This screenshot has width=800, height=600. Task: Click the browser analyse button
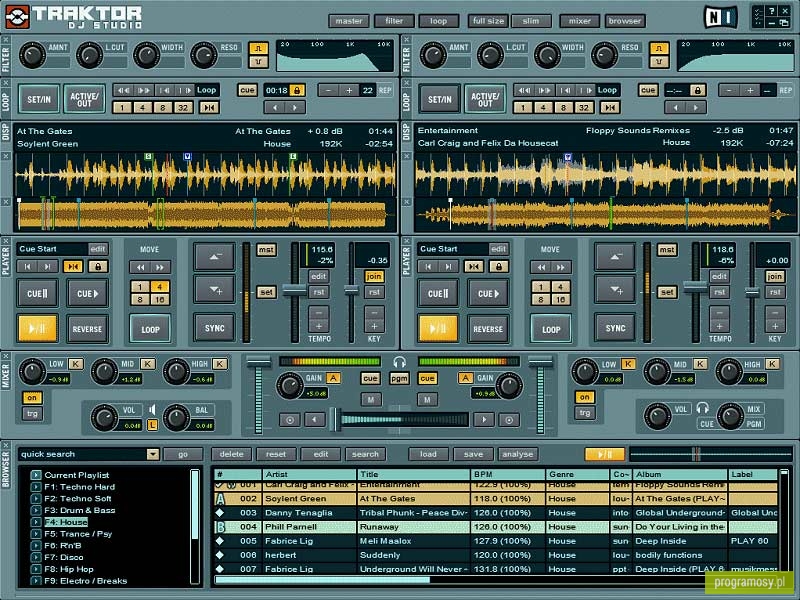[x=517, y=454]
